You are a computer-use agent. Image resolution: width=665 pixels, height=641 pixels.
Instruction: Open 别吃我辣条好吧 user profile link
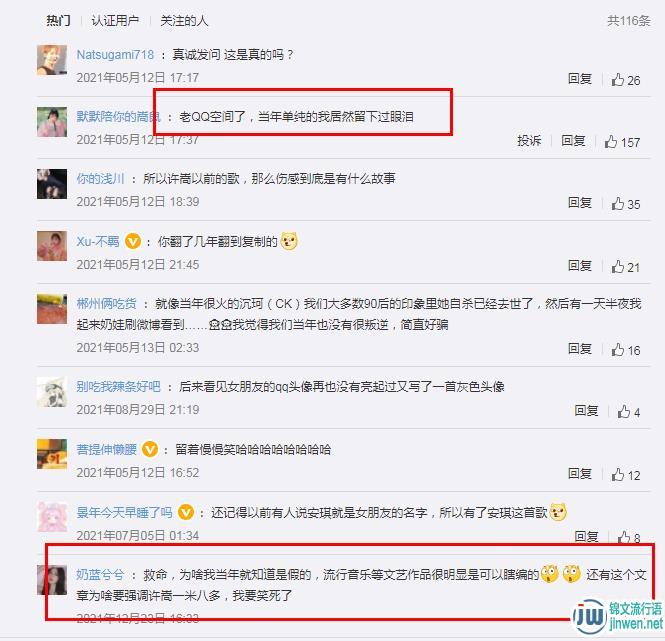pos(118,386)
